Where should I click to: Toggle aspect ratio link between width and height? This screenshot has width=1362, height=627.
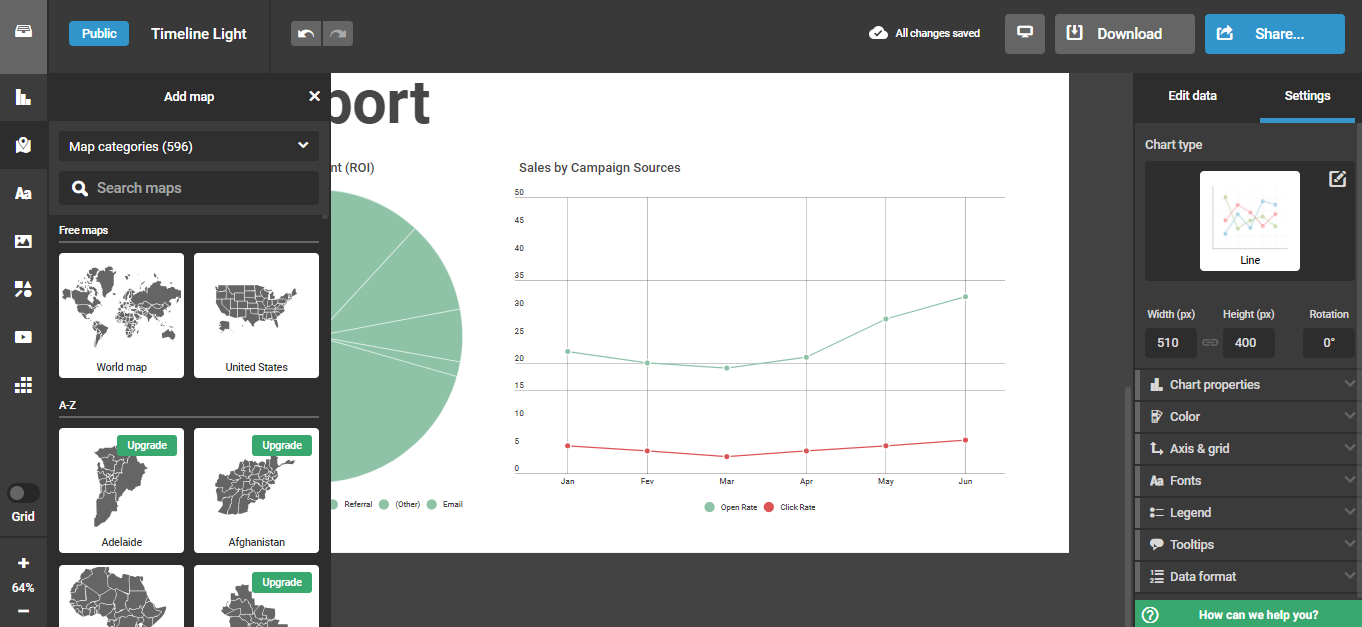(x=1210, y=343)
